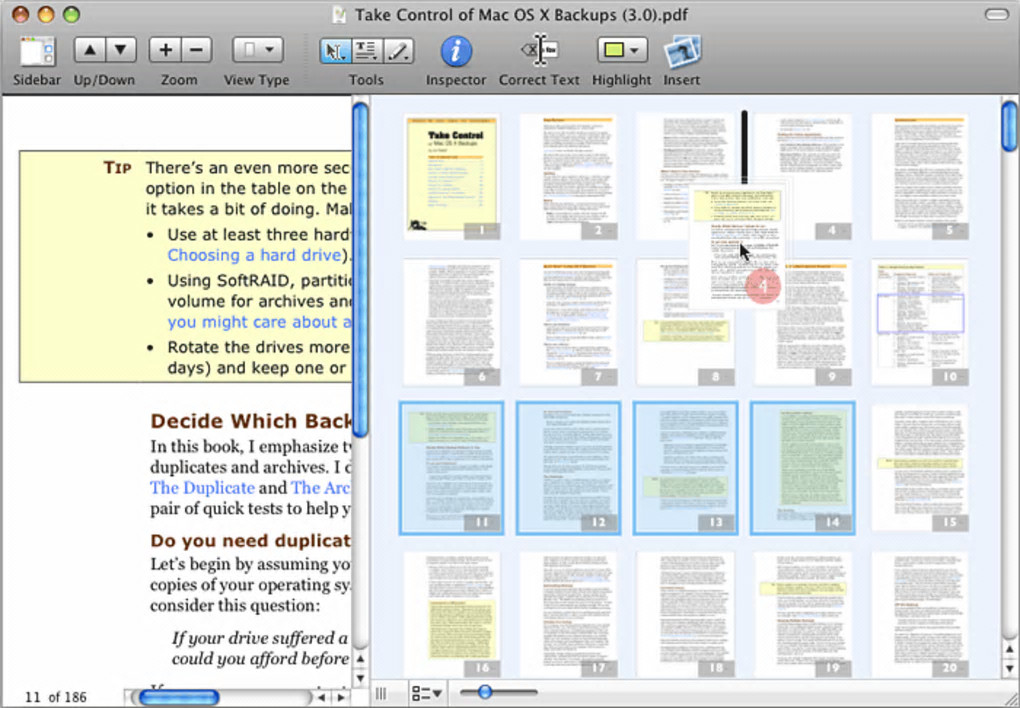Select page 15 thumbnail

[x=920, y=468]
